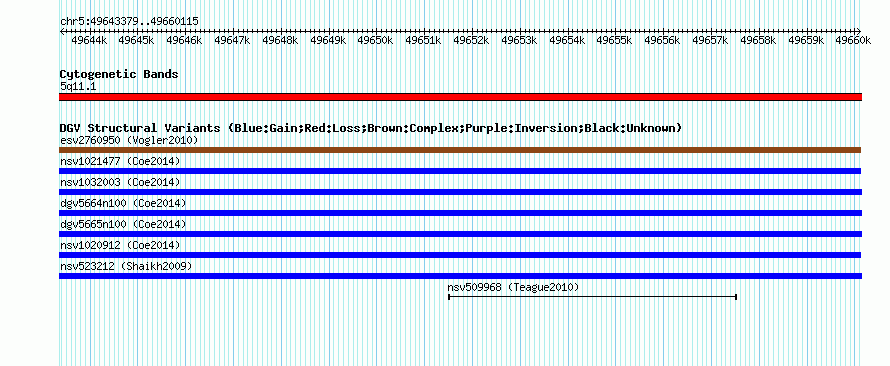Click the 49659k ruler tick label

806,40
